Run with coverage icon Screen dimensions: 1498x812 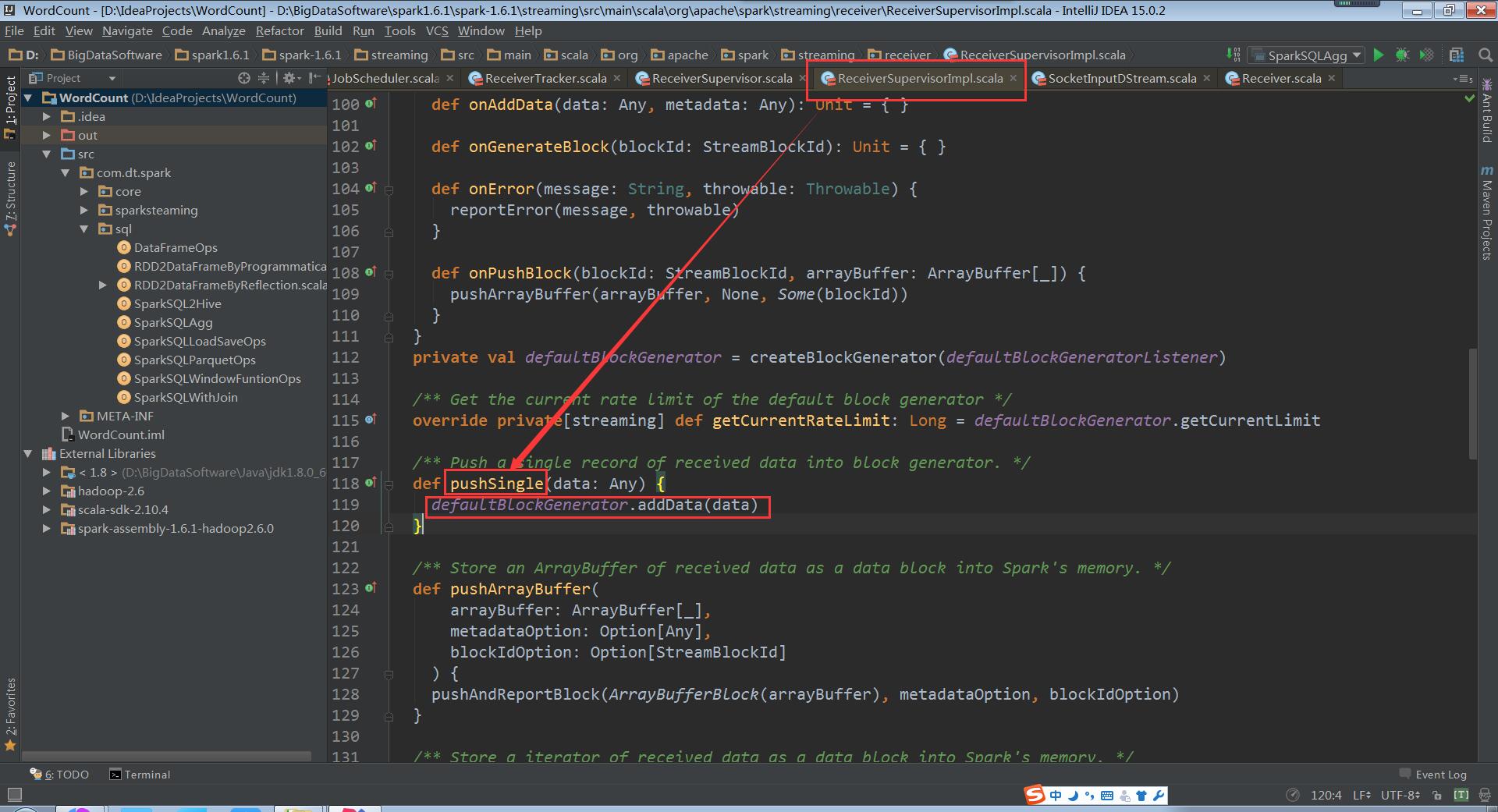[x=1426, y=55]
